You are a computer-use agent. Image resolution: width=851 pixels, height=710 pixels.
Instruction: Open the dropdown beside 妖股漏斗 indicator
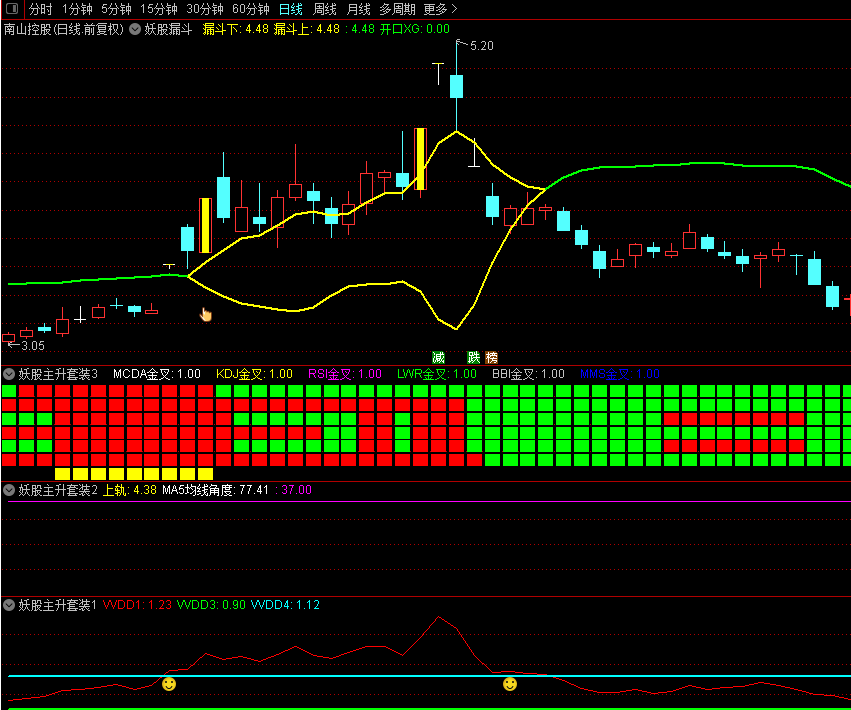coord(135,29)
